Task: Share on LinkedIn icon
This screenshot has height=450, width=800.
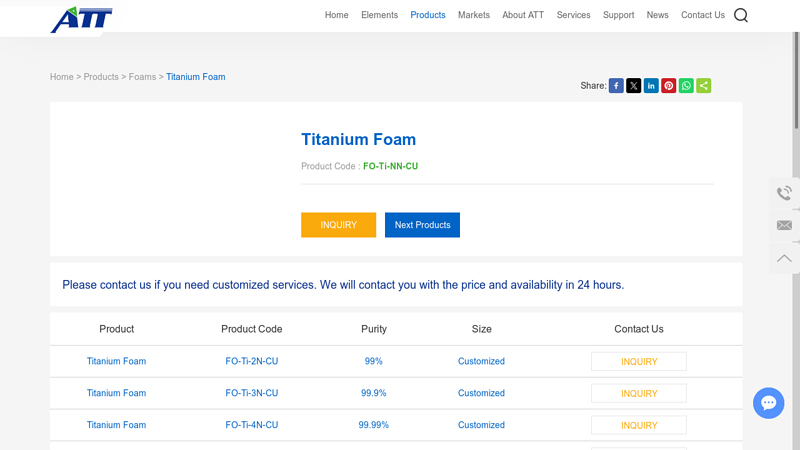Action: point(651,86)
